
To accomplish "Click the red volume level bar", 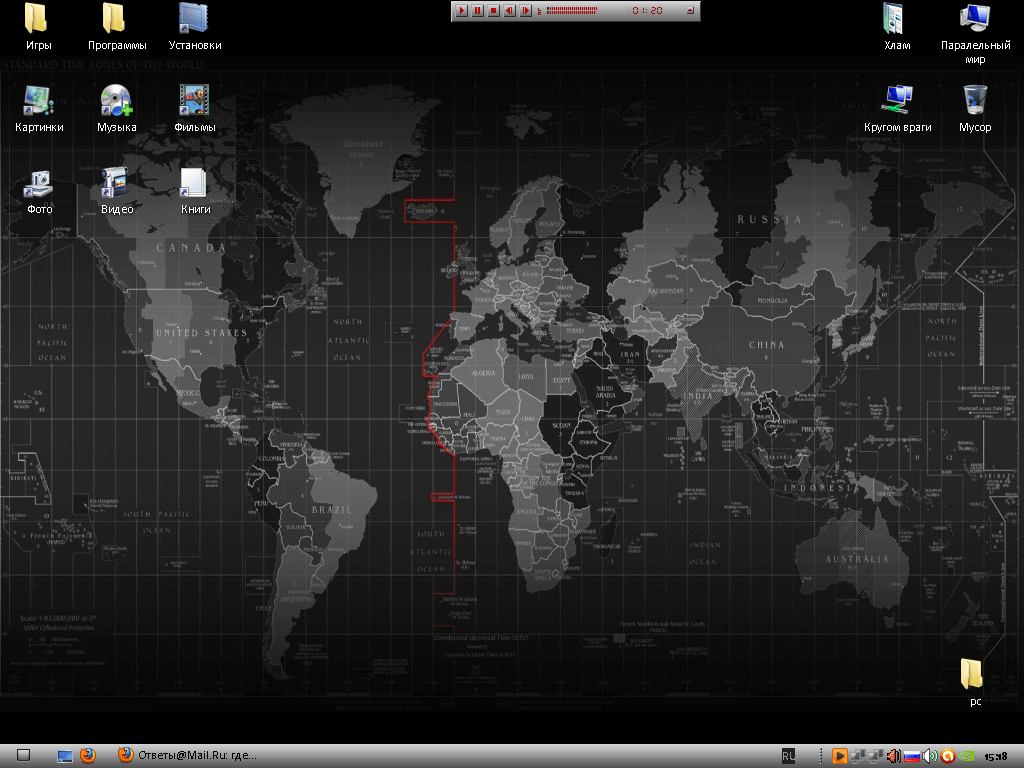I will 571,11.
